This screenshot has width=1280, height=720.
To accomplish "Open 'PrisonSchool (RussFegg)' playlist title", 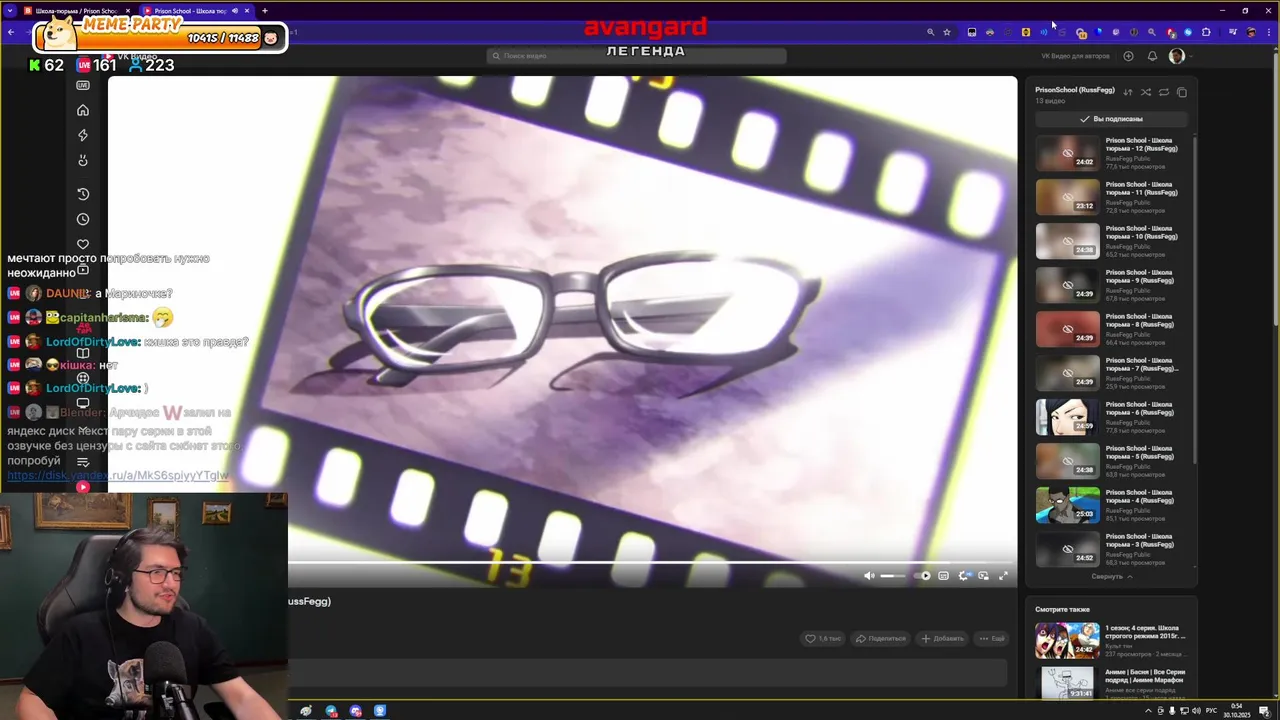I will pyautogui.click(x=1075, y=90).
